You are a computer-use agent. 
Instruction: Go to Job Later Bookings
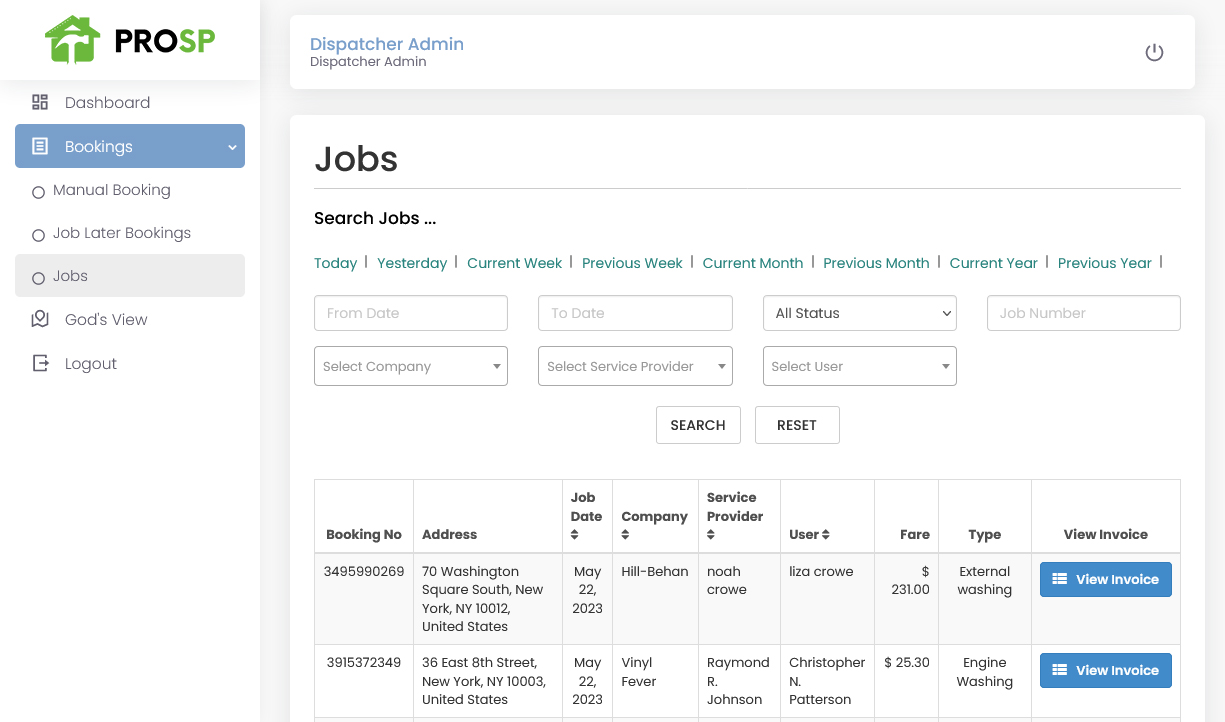click(122, 233)
